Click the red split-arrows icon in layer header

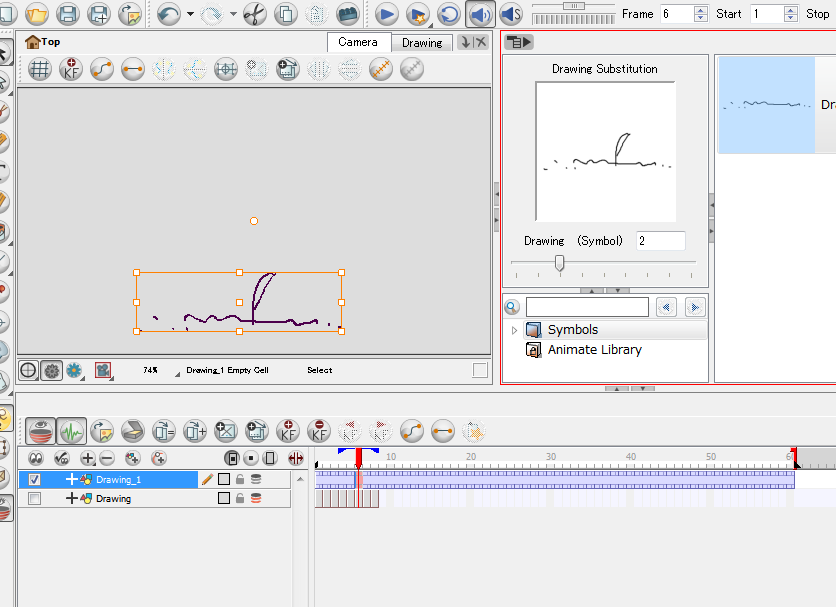pyautogui.click(x=295, y=458)
